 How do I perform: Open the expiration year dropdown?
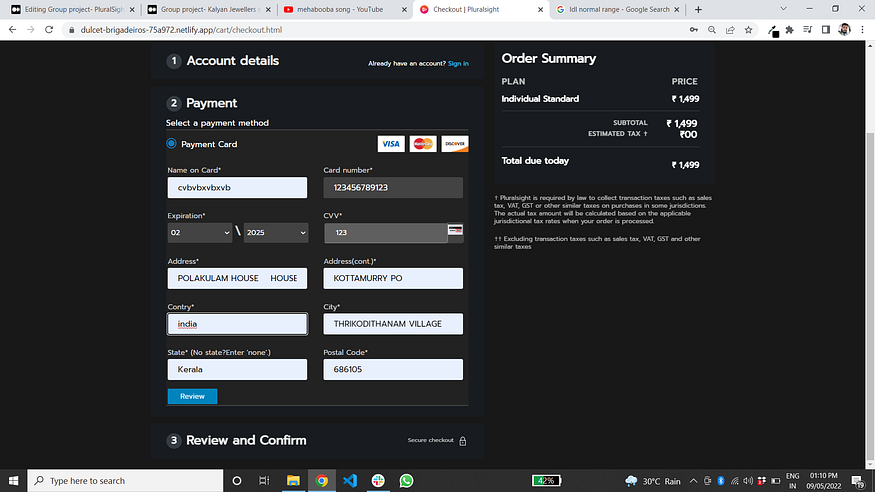[276, 233]
